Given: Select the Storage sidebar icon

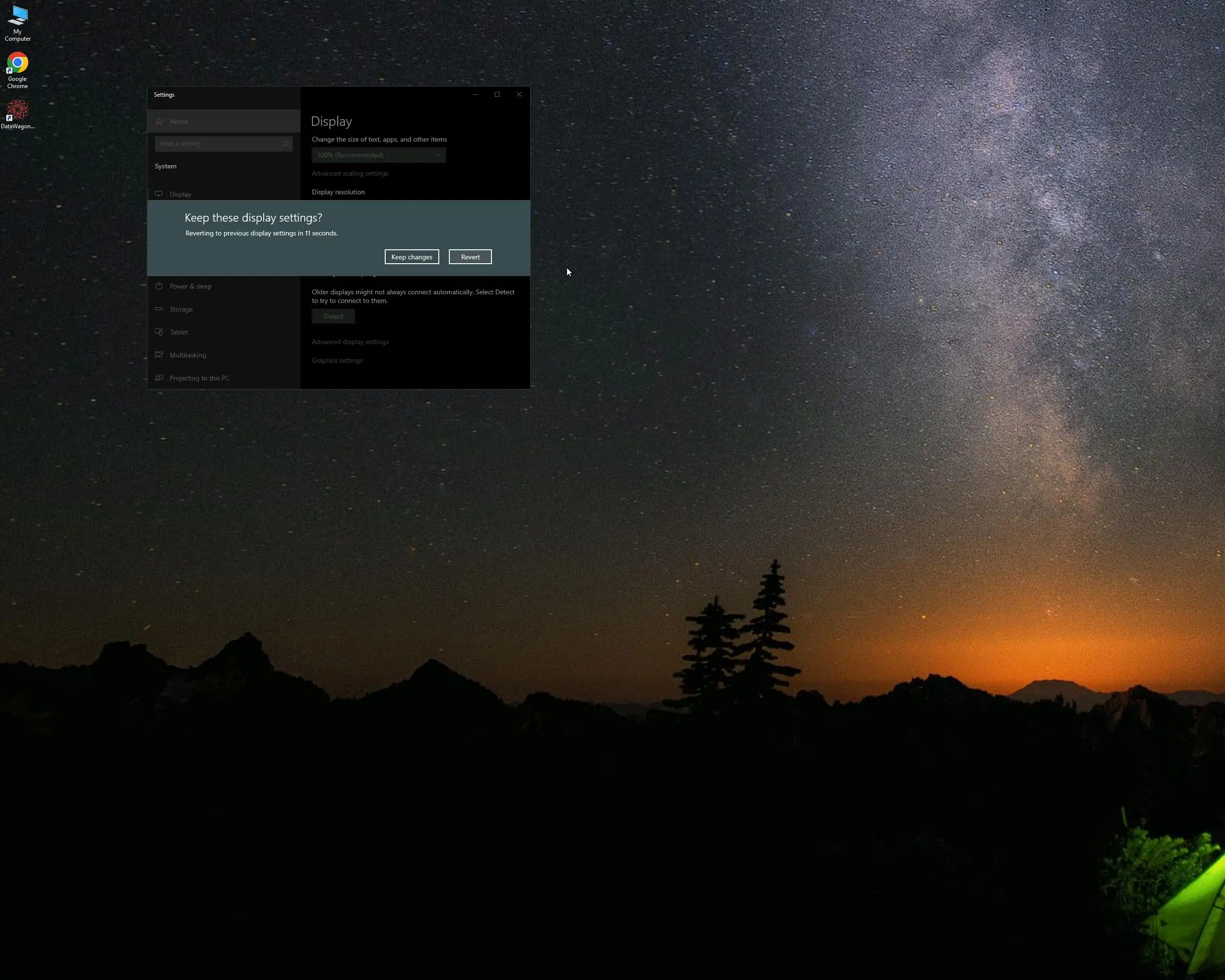Looking at the screenshot, I should (159, 309).
